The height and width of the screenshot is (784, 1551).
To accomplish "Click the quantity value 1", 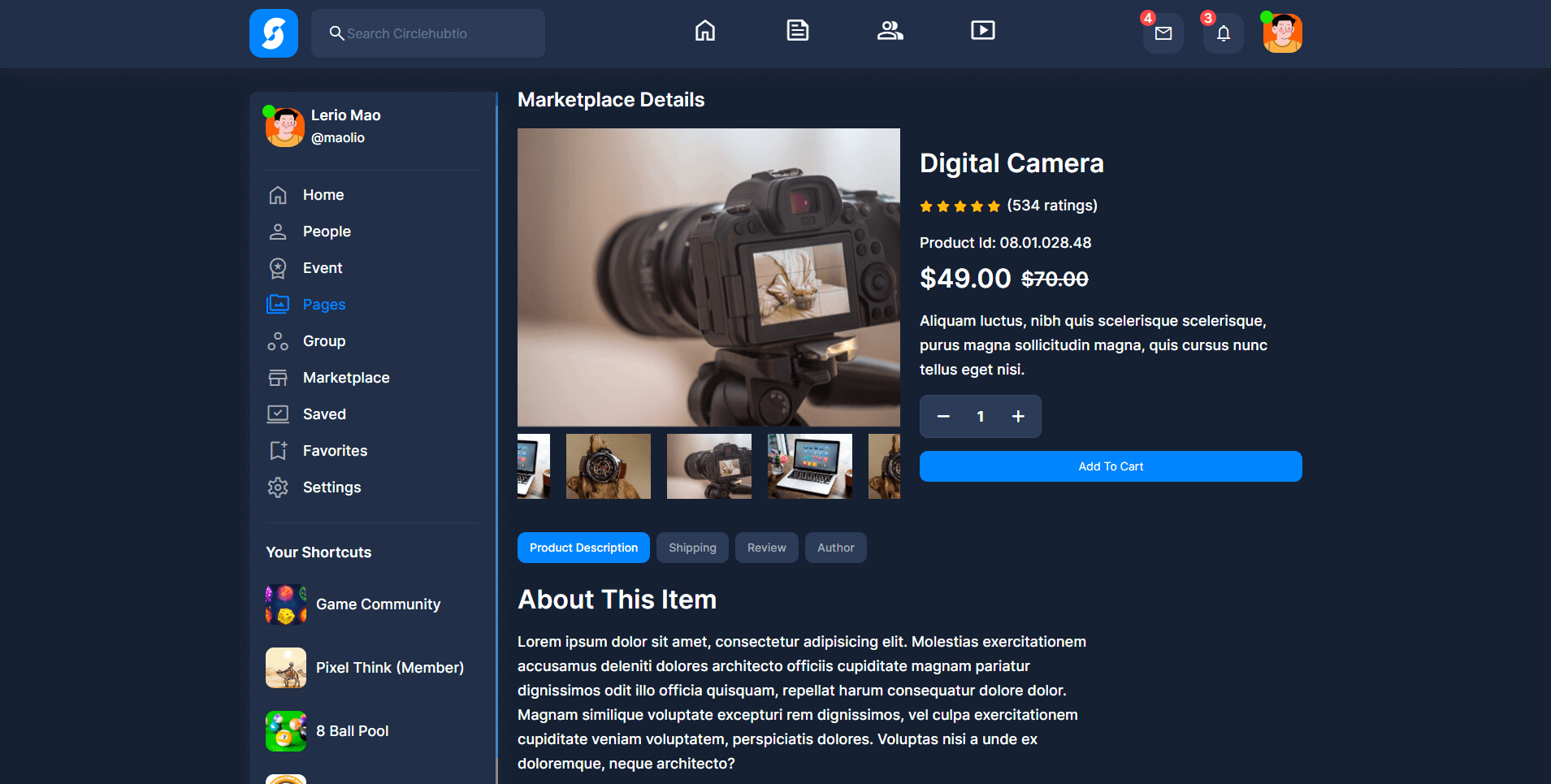I will [981, 417].
